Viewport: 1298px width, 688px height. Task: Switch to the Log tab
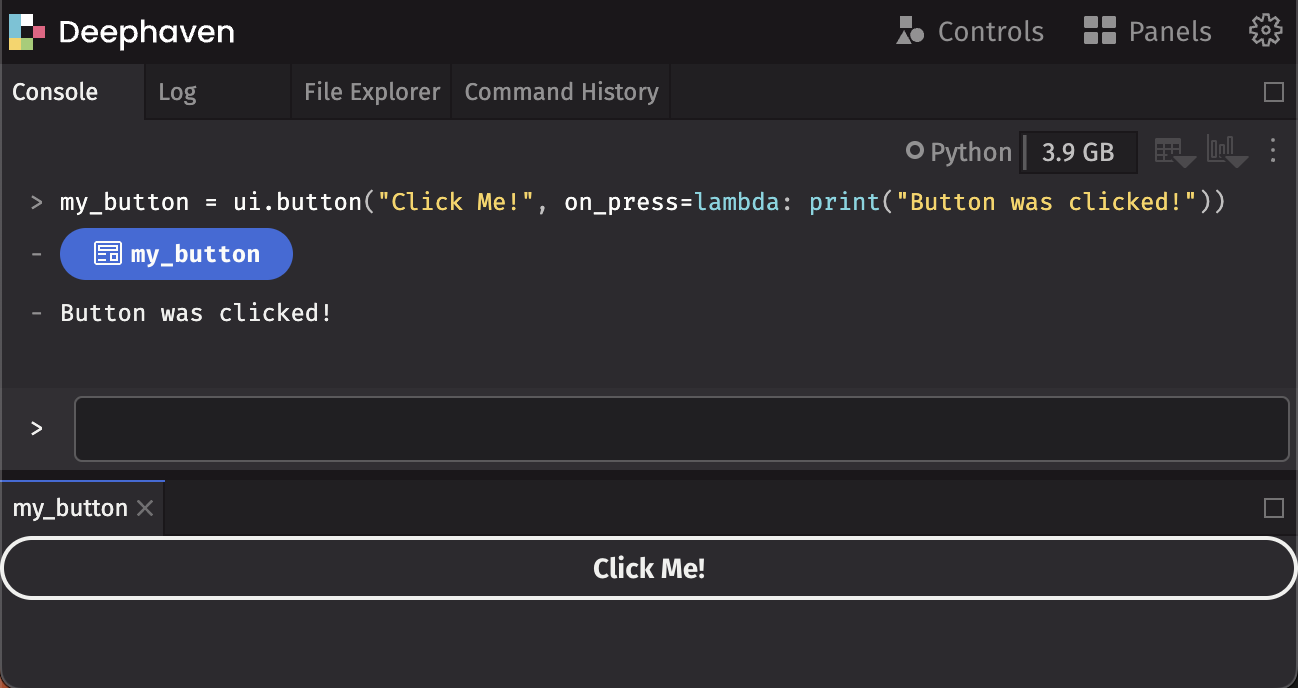(x=177, y=91)
